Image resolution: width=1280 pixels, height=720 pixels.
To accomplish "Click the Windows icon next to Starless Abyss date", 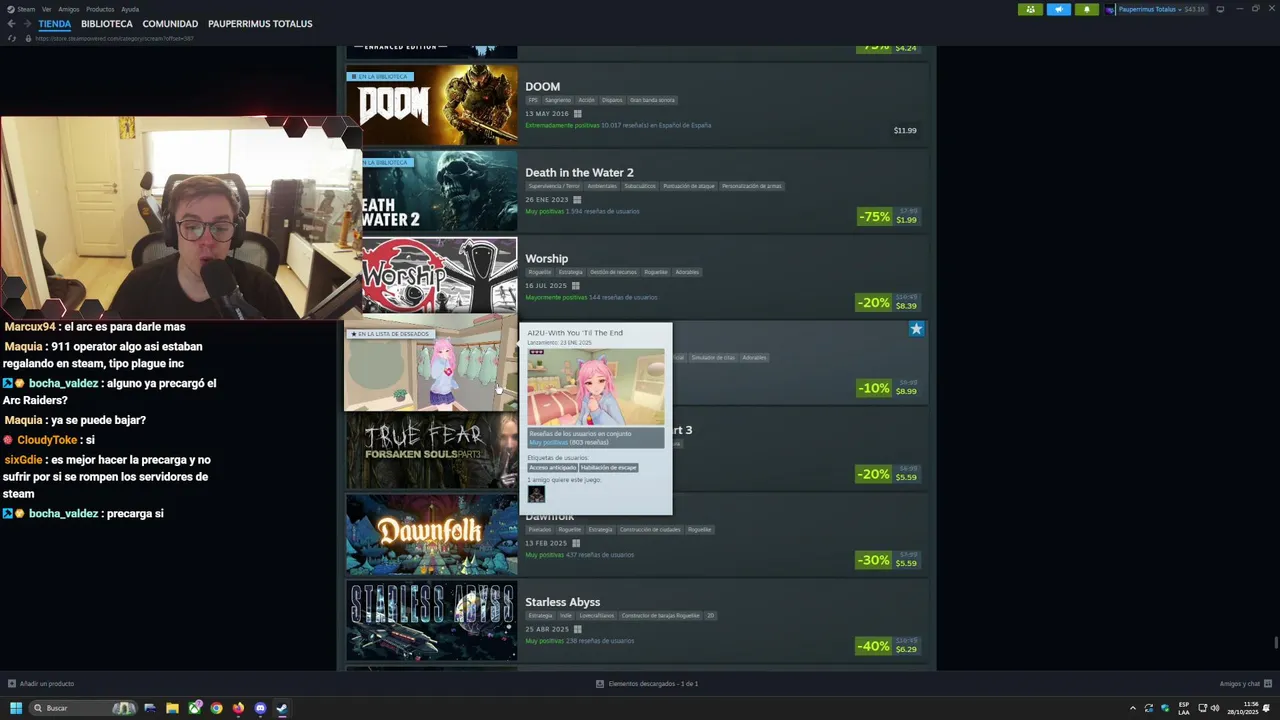I will click(578, 629).
